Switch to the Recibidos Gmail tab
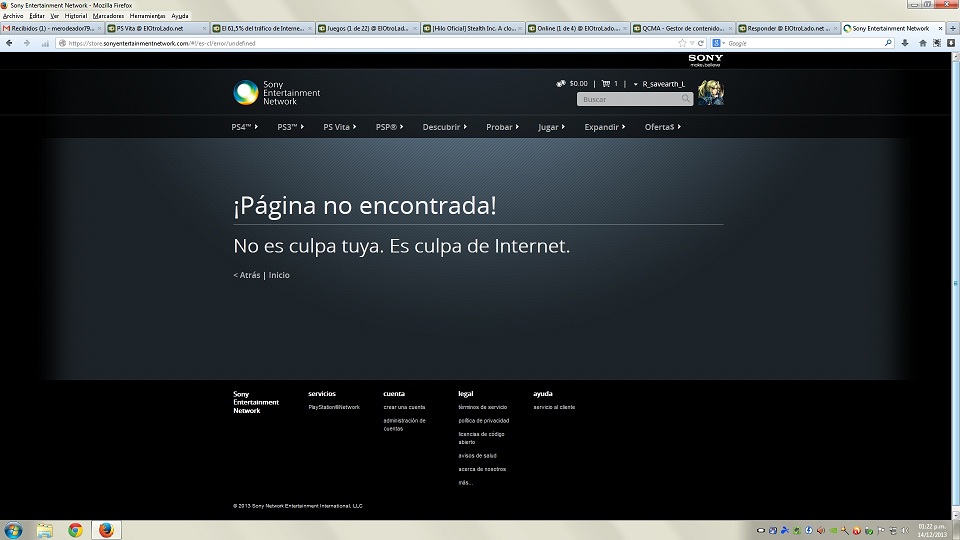Viewport: 960px width, 540px height. click(52, 28)
